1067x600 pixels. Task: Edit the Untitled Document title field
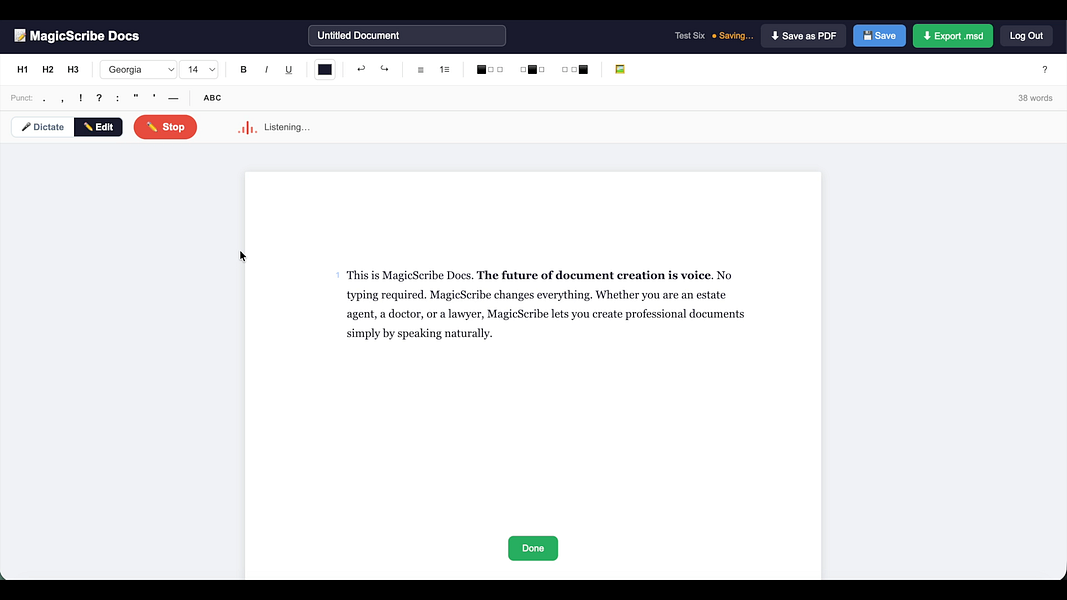pos(407,35)
